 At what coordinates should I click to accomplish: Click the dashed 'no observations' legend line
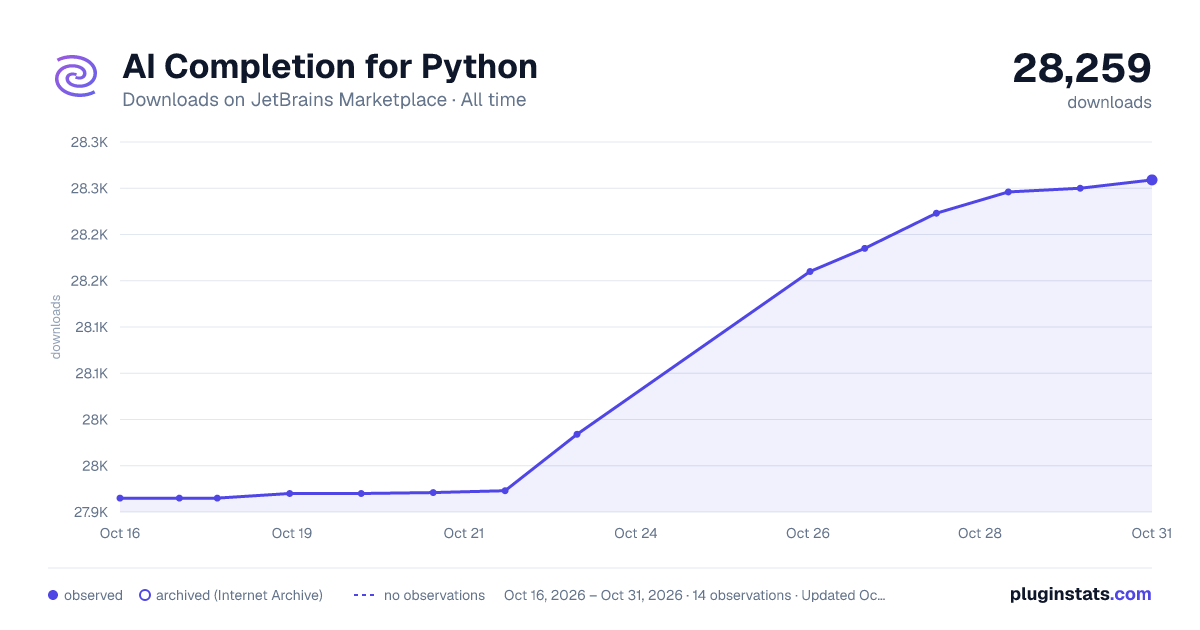(363, 595)
